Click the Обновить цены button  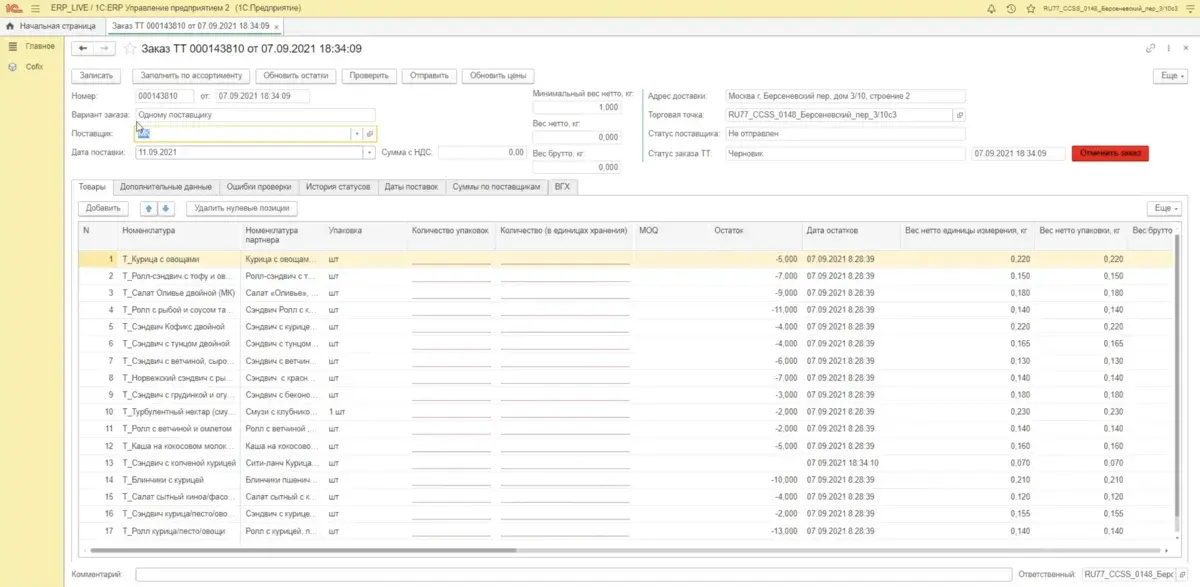[499, 75]
